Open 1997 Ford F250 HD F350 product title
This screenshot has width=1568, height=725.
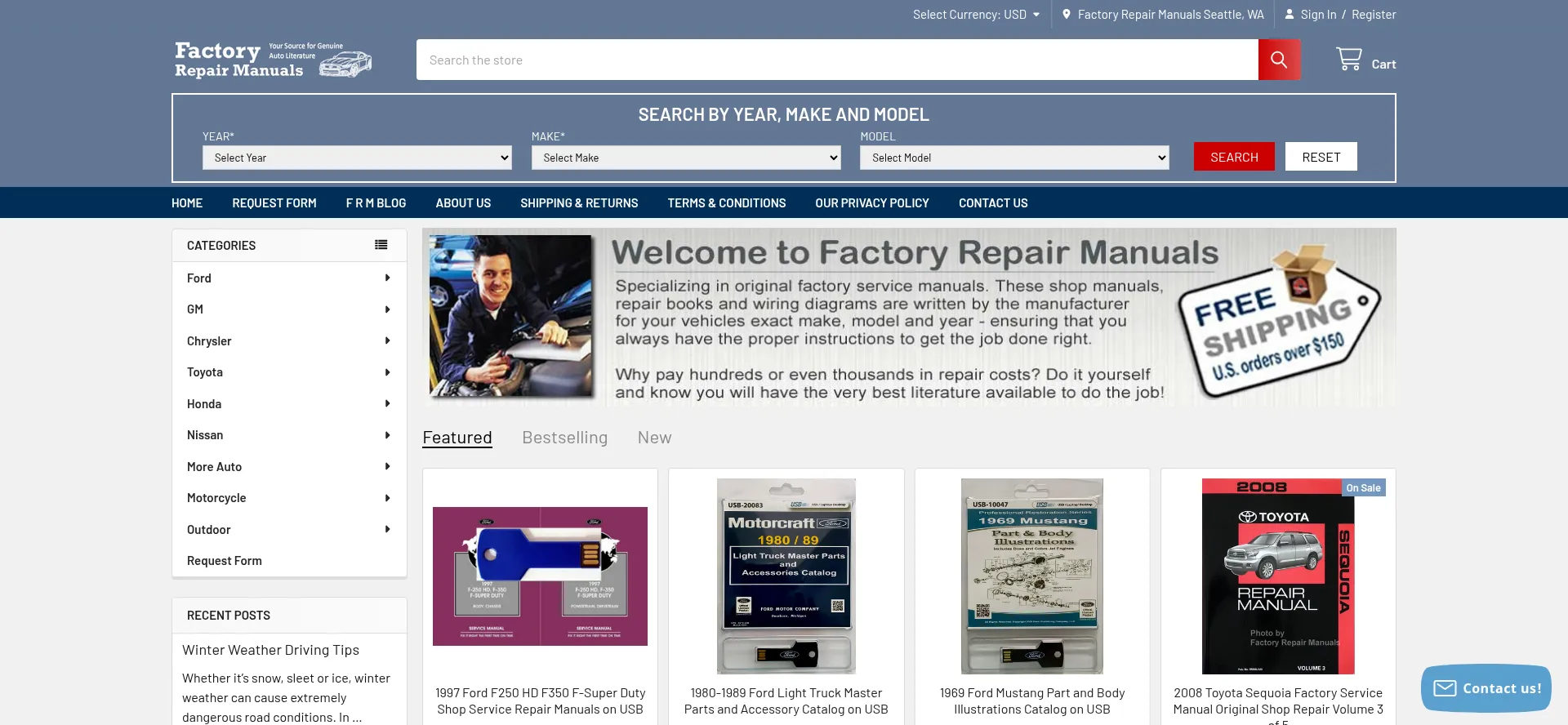click(540, 701)
